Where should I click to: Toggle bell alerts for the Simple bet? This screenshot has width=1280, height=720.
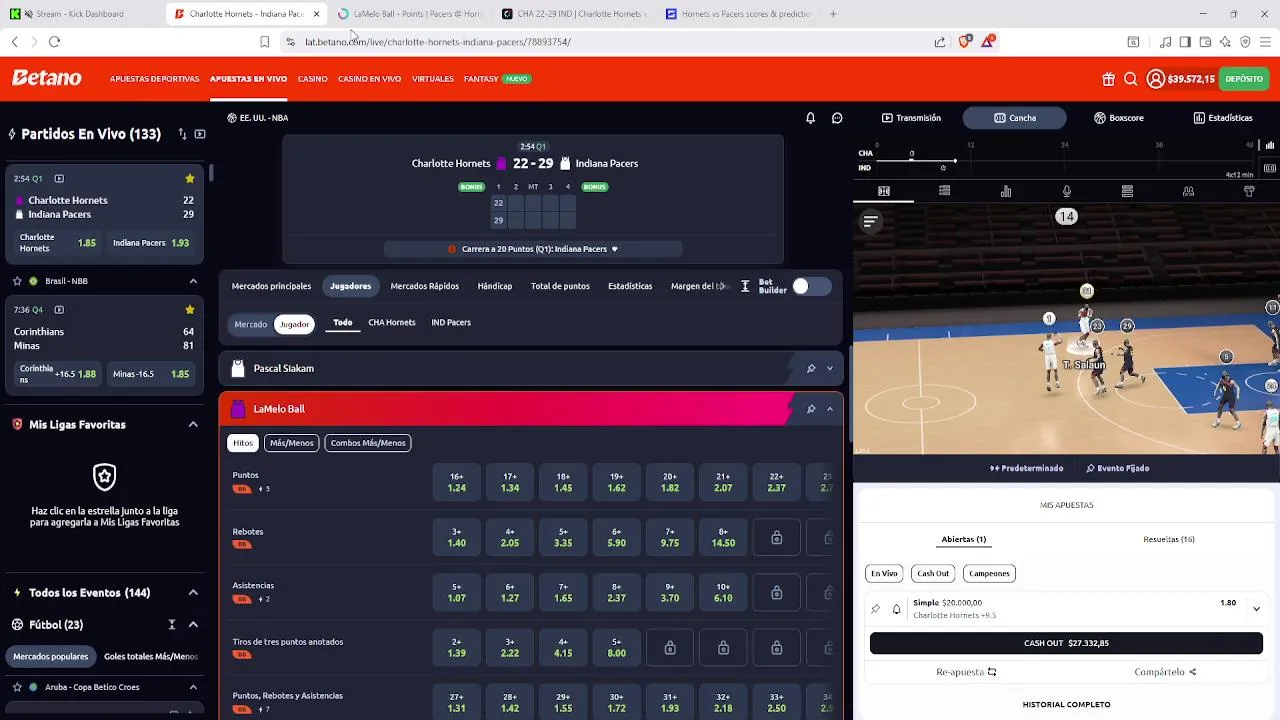[x=896, y=609]
